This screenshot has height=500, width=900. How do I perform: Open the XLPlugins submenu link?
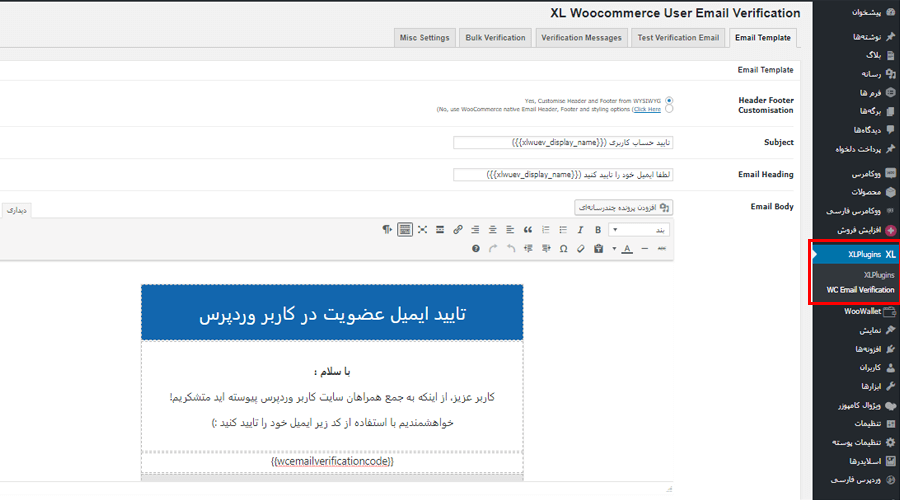(879, 275)
